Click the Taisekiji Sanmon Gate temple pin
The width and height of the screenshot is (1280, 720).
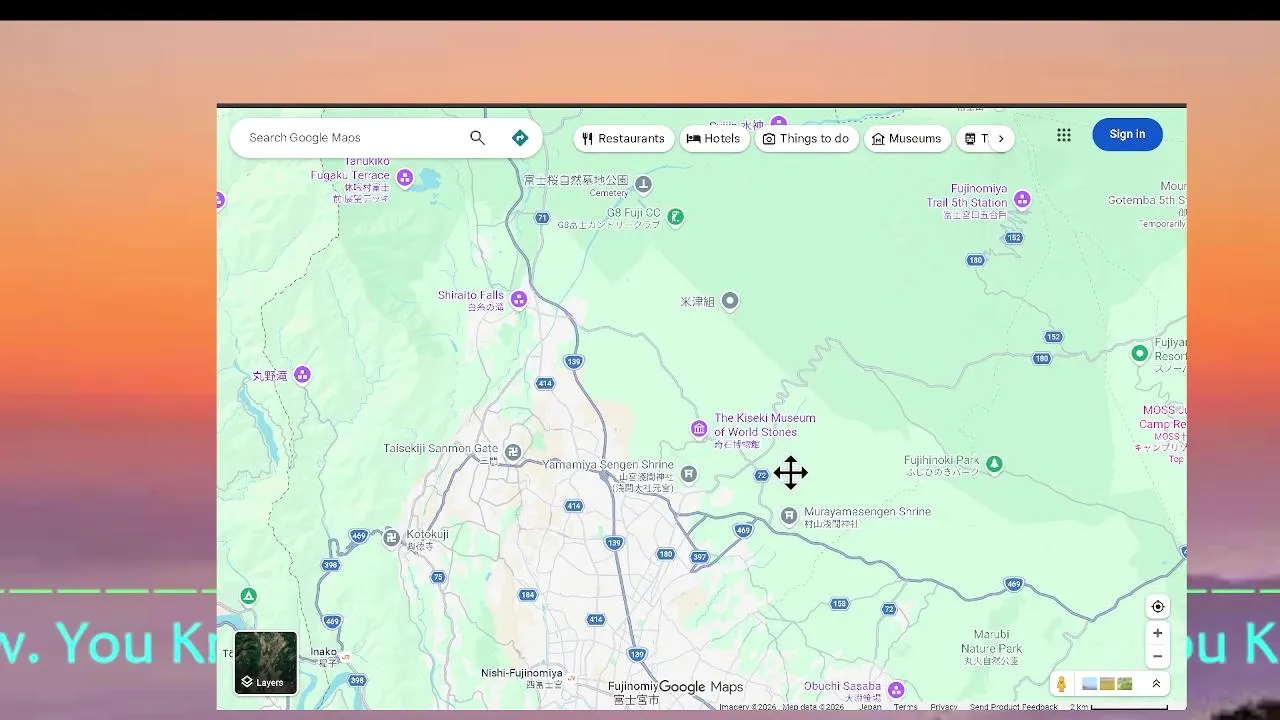[x=513, y=452]
